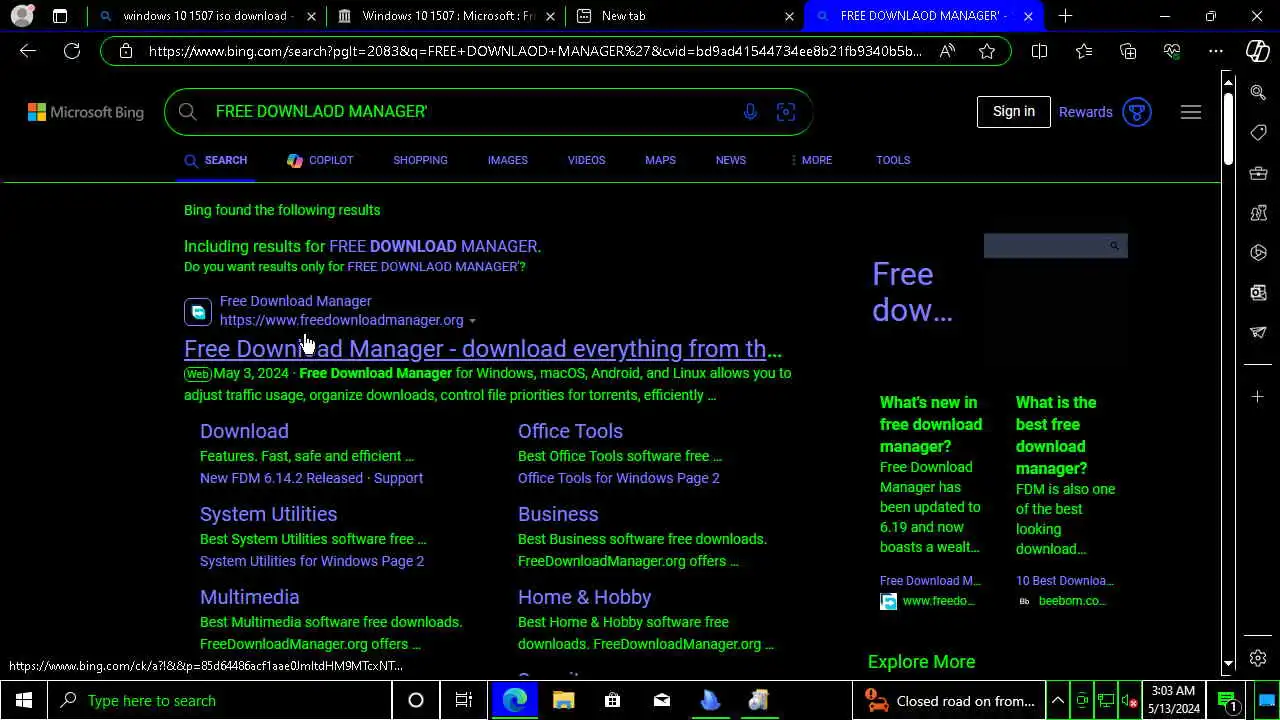Open Browser essentials heart icon
The image size is (1280, 720).
point(1172,51)
